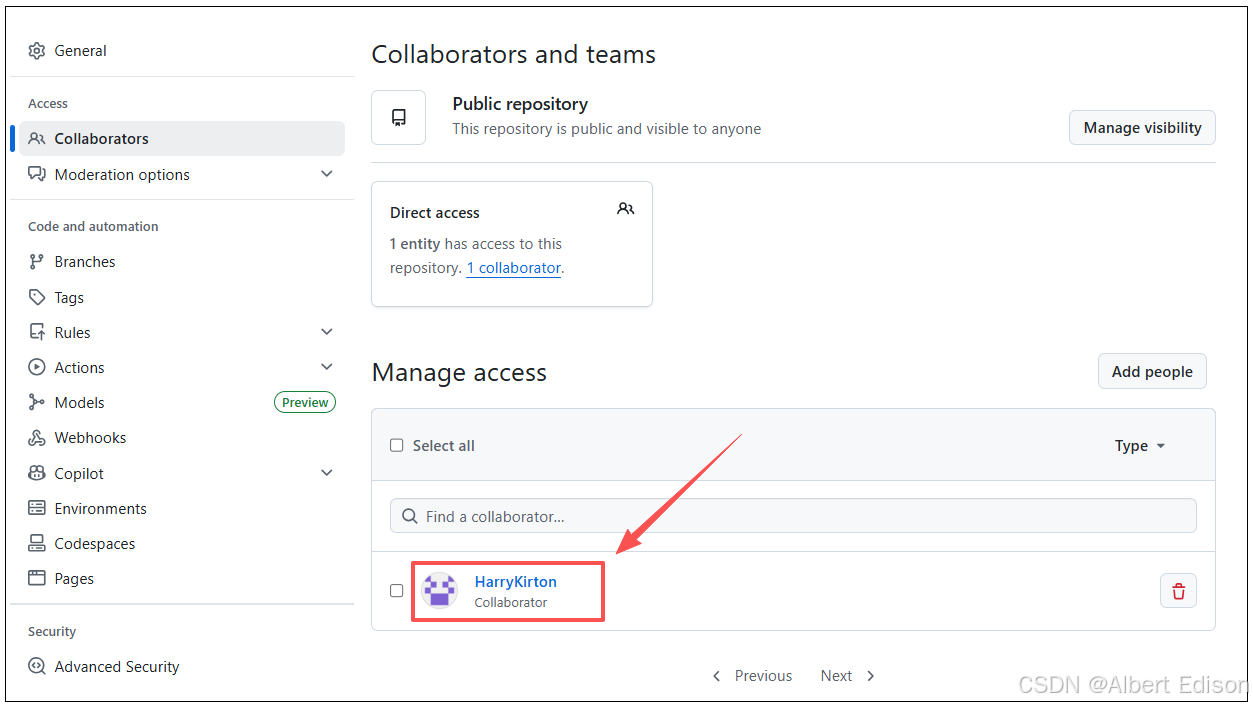The image size is (1253, 706).
Task: Click the General gear icon
Action: [37, 51]
